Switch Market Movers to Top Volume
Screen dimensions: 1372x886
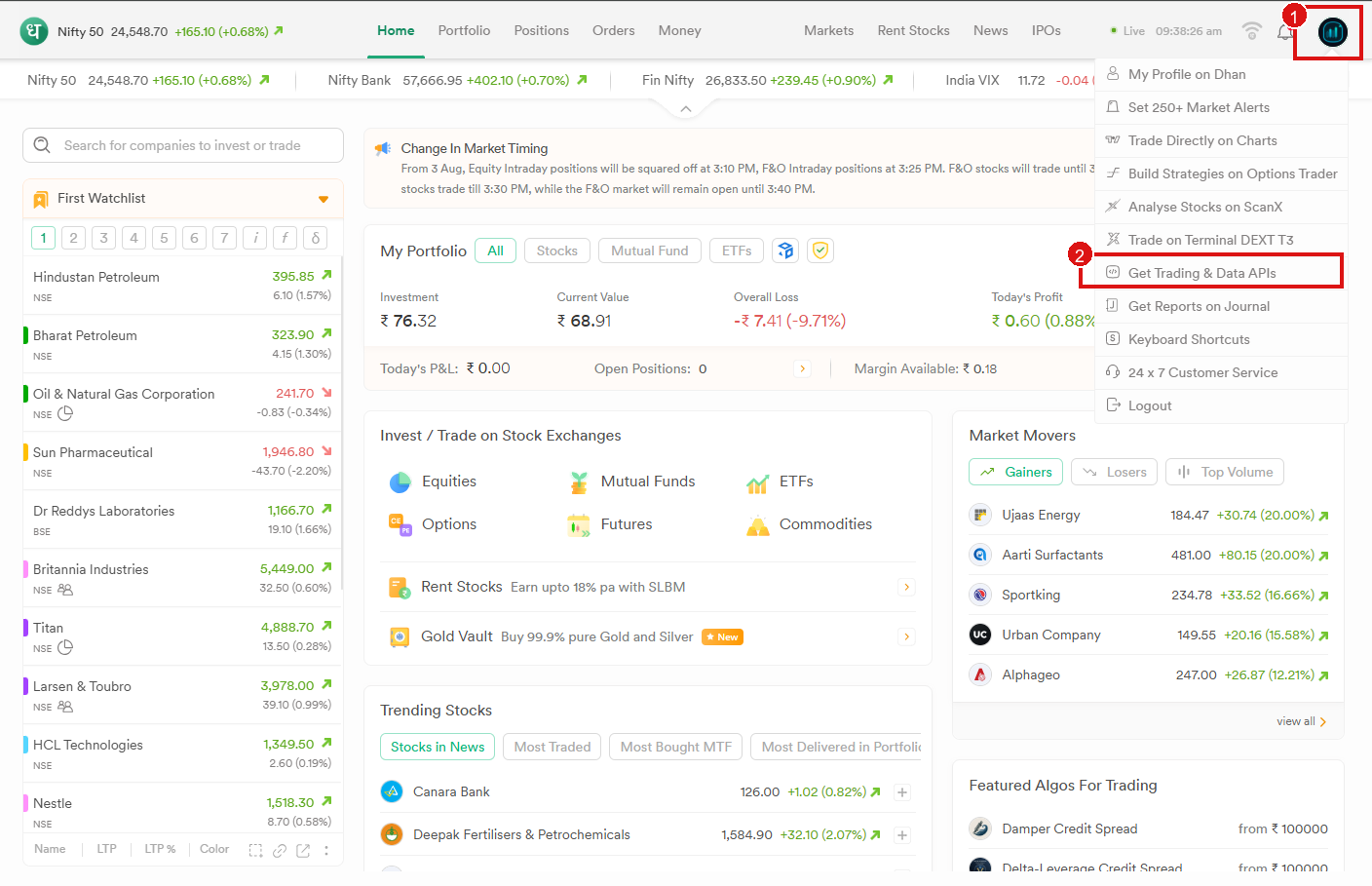tap(1225, 472)
